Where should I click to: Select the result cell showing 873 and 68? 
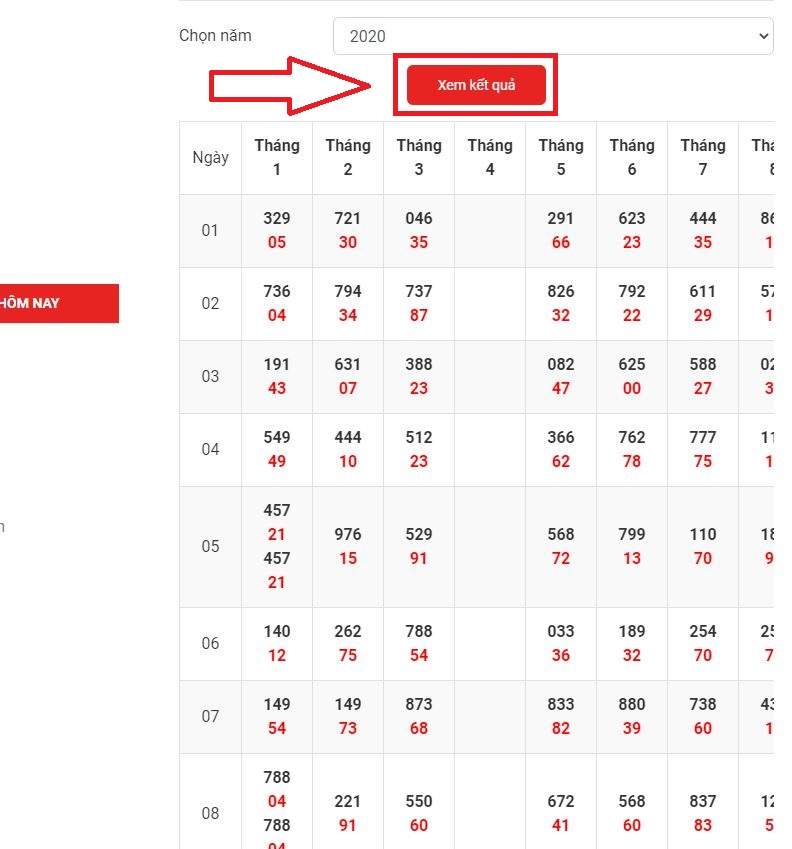[x=419, y=716]
